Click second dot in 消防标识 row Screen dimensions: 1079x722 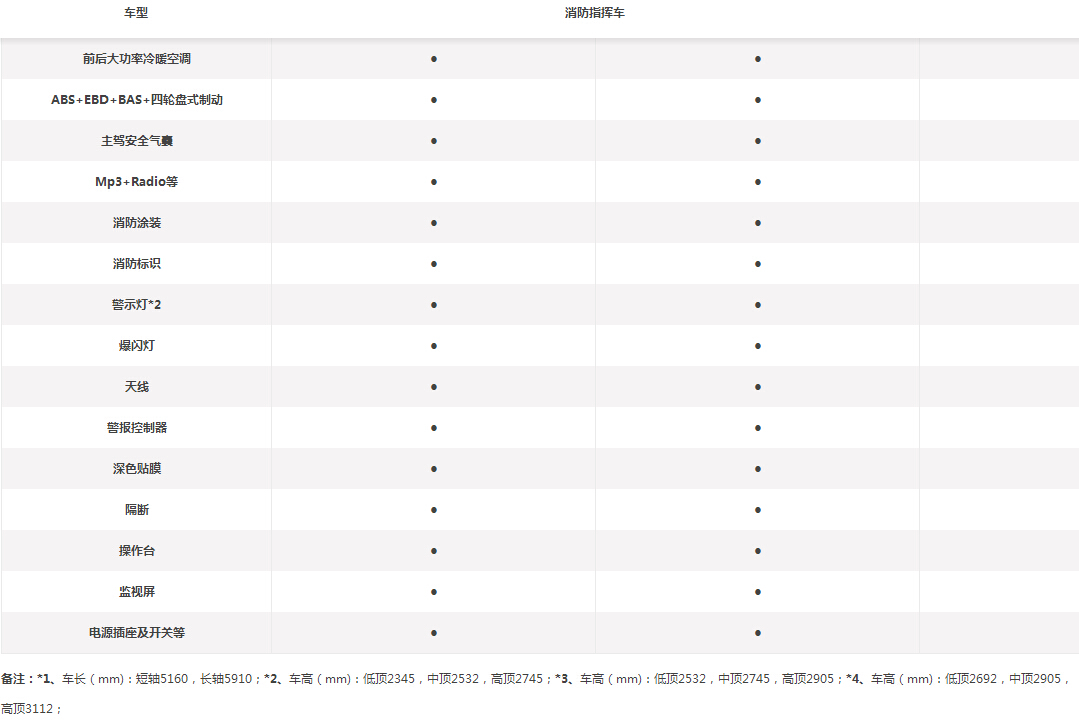(758, 264)
